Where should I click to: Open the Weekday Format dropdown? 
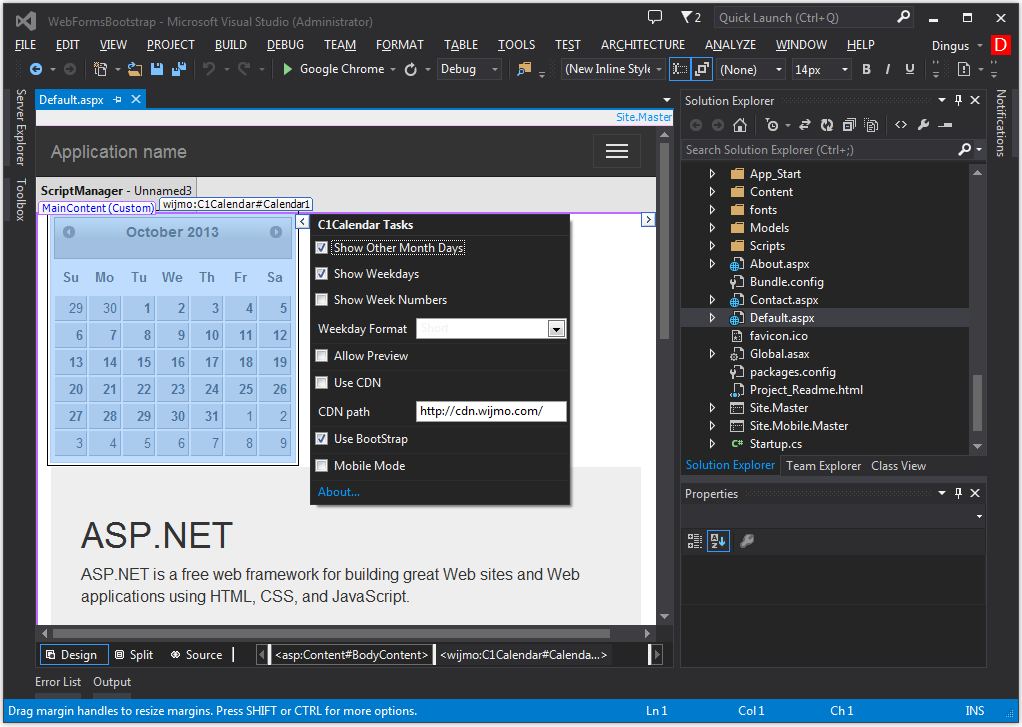[556, 329]
